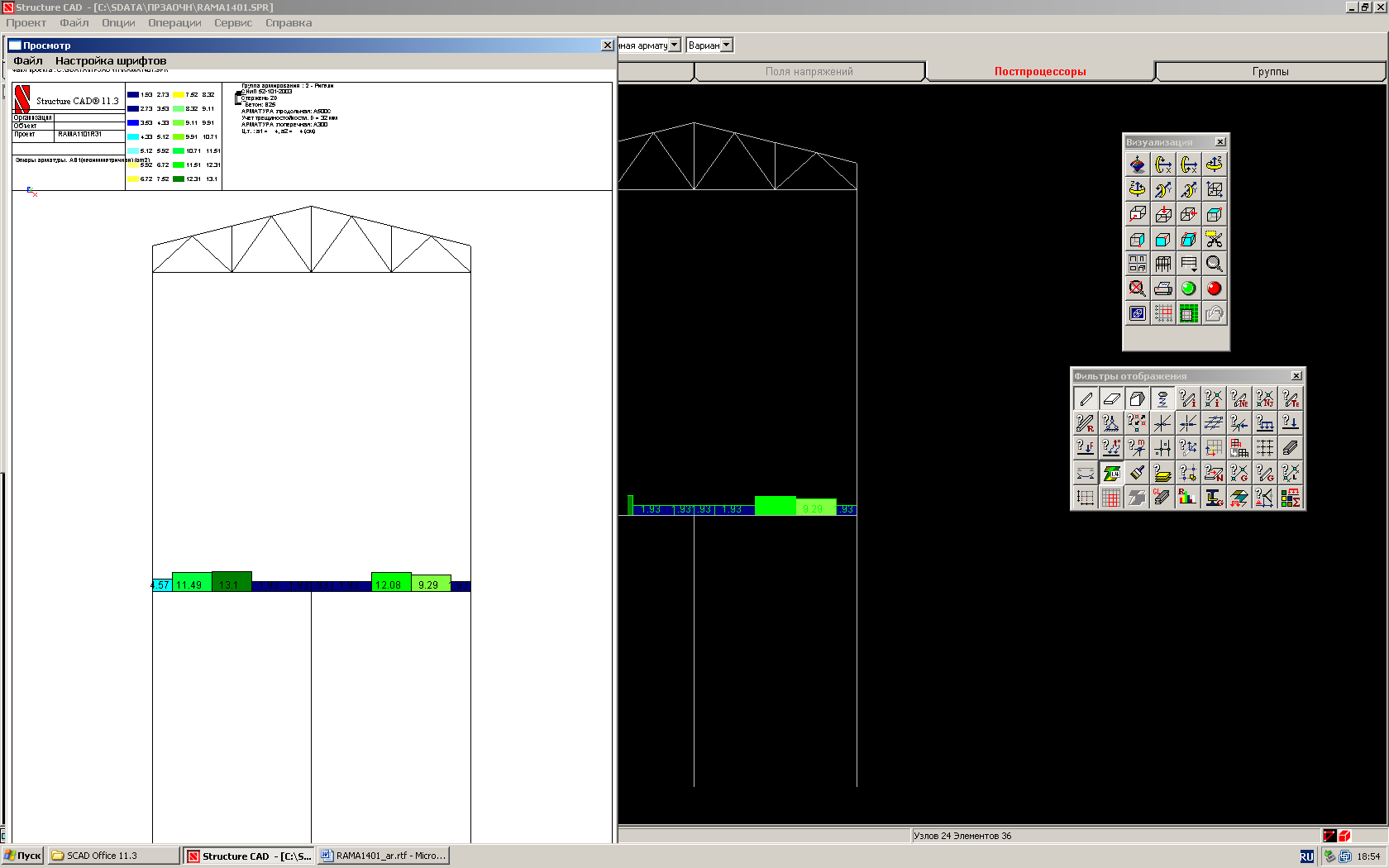Open the Сервис menu
The width and height of the screenshot is (1389, 868).
click(x=233, y=22)
